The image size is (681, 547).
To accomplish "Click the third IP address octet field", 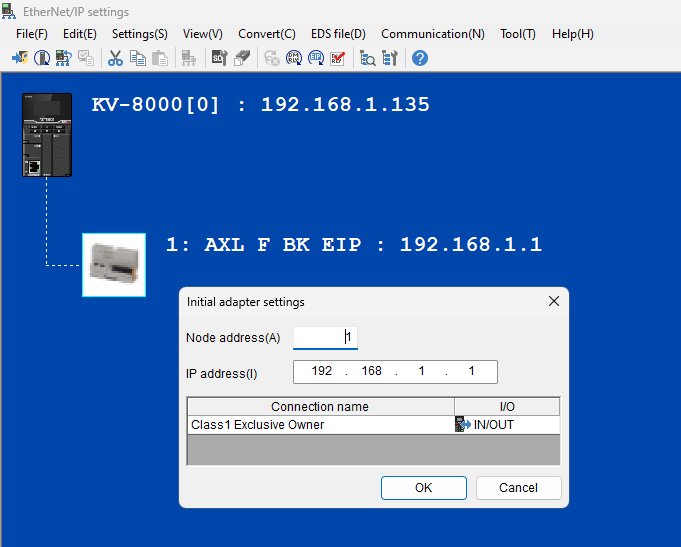I will click(421, 371).
